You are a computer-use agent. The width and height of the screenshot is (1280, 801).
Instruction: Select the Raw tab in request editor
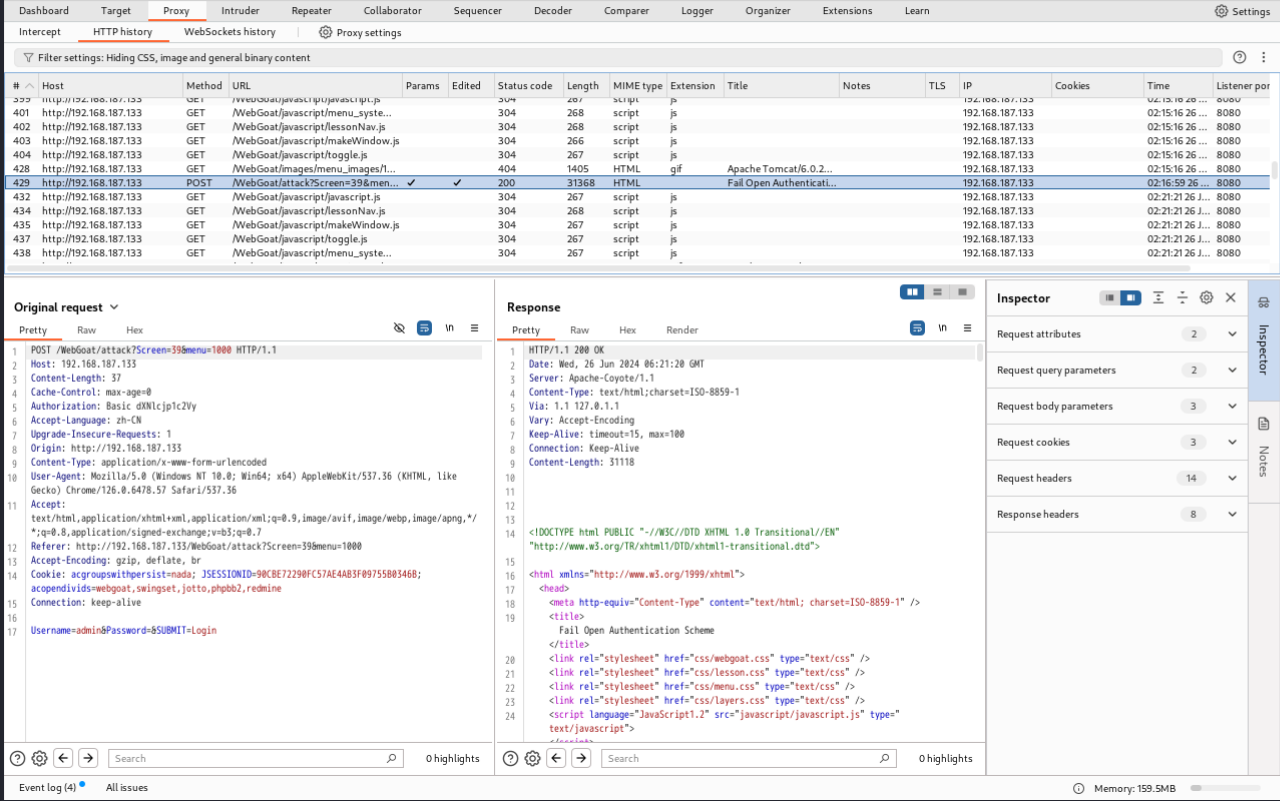87,330
